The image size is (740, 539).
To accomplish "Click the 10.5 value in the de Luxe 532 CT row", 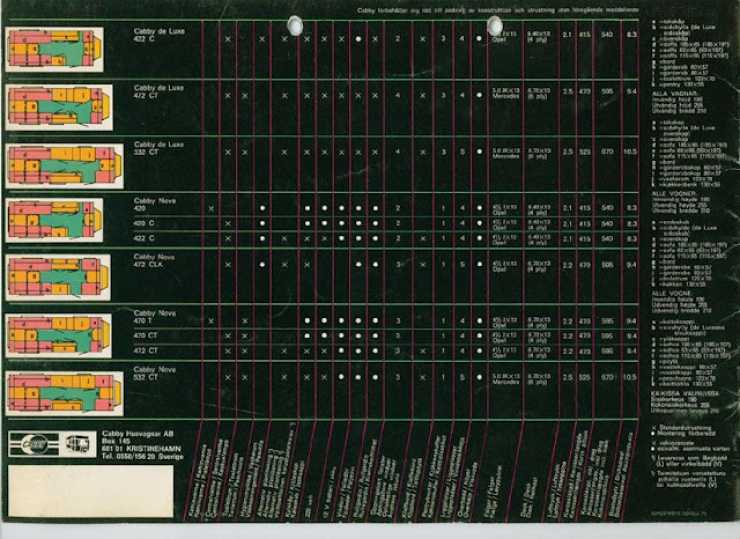I will pos(631,152).
